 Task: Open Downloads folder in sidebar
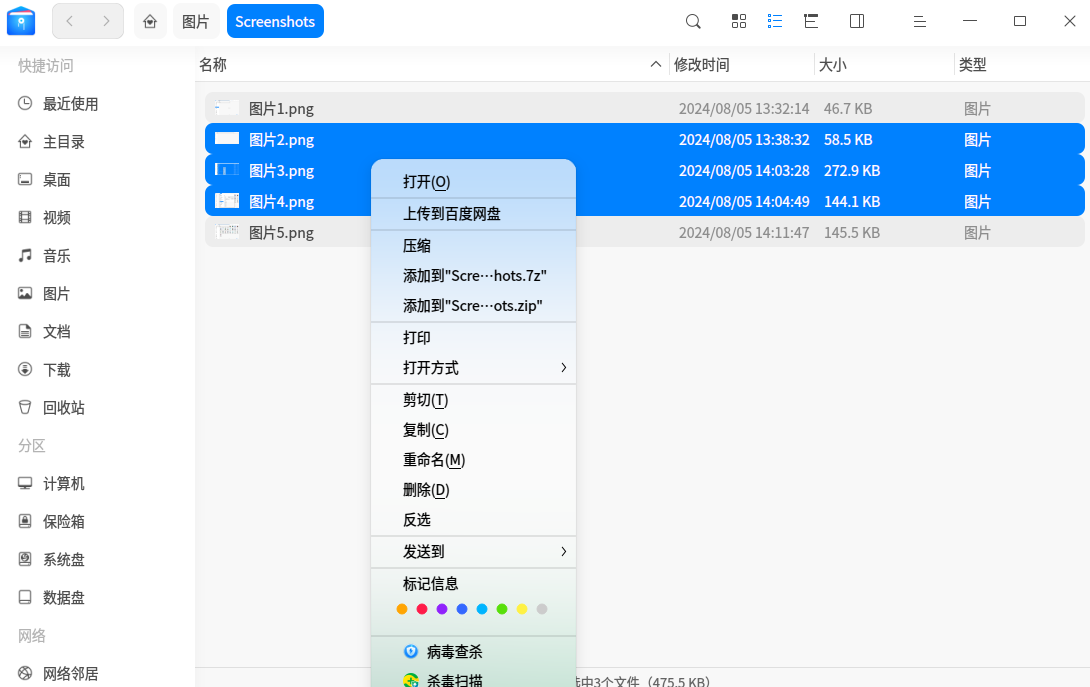click(x=57, y=370)
